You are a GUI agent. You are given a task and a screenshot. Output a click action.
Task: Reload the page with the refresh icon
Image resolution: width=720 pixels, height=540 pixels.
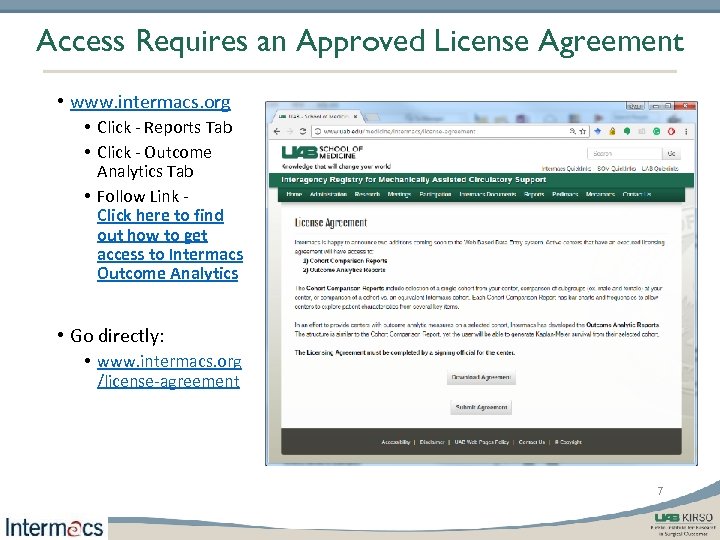click(303, 131)
